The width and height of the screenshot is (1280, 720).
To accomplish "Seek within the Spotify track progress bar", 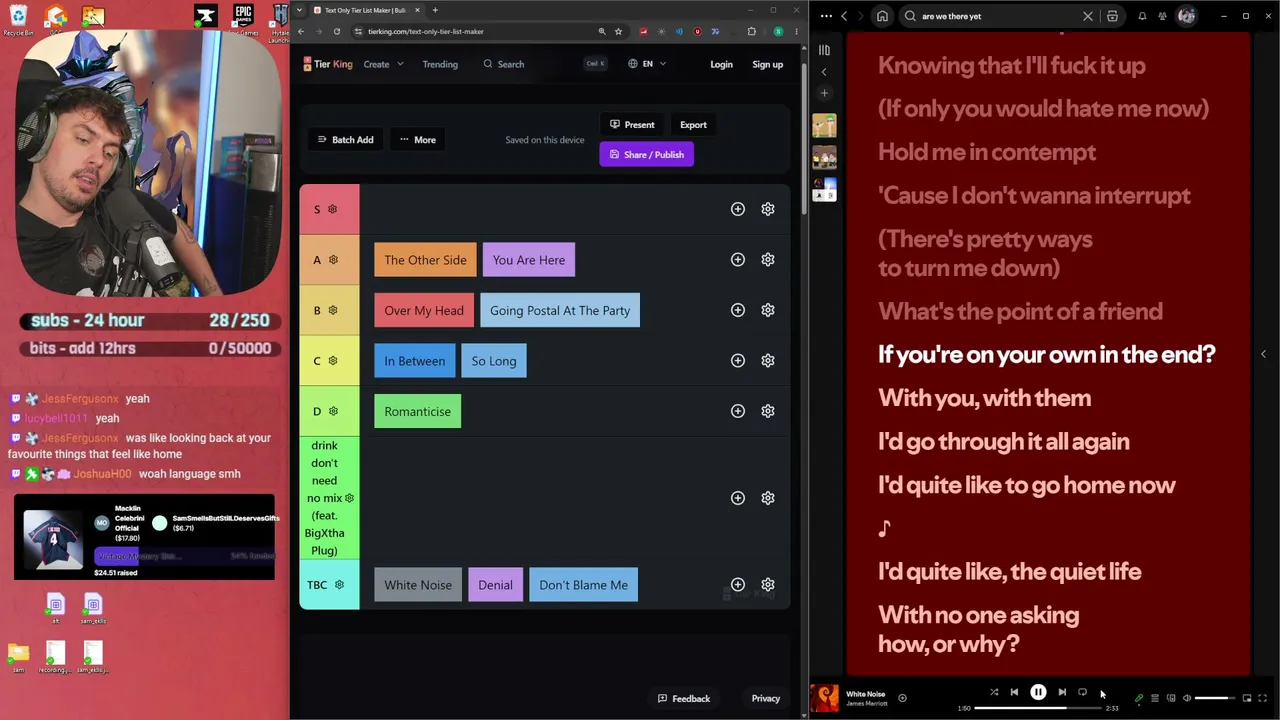I will 1038,708.
